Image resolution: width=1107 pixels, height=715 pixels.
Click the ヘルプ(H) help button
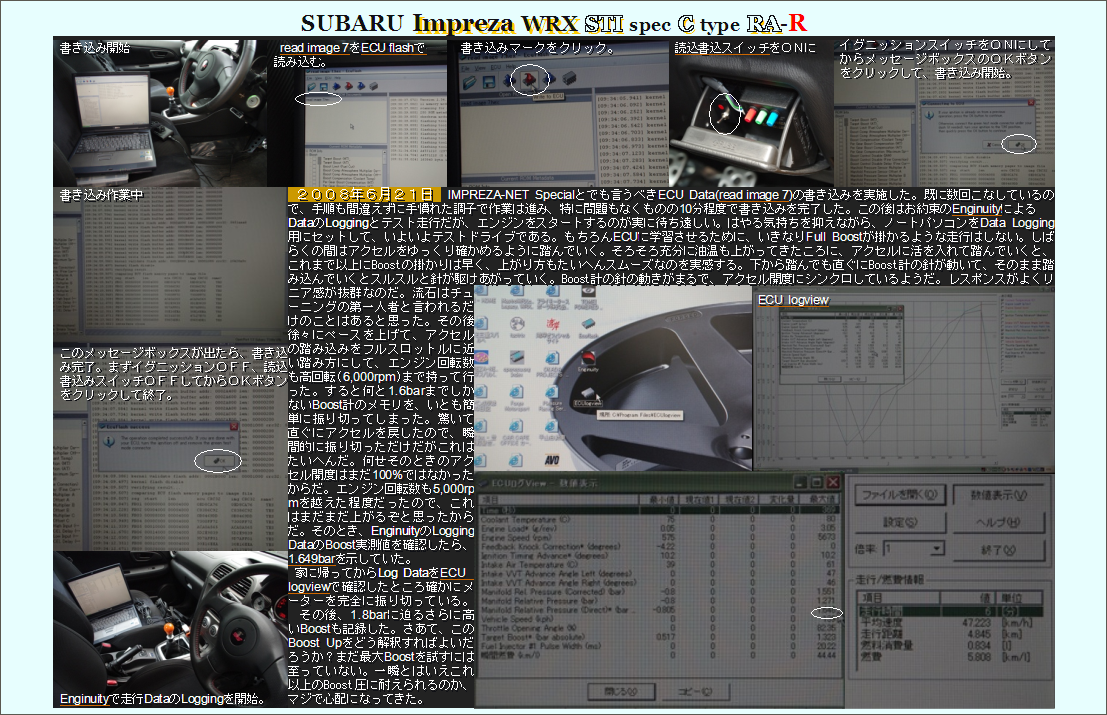[x=999, y=522]
